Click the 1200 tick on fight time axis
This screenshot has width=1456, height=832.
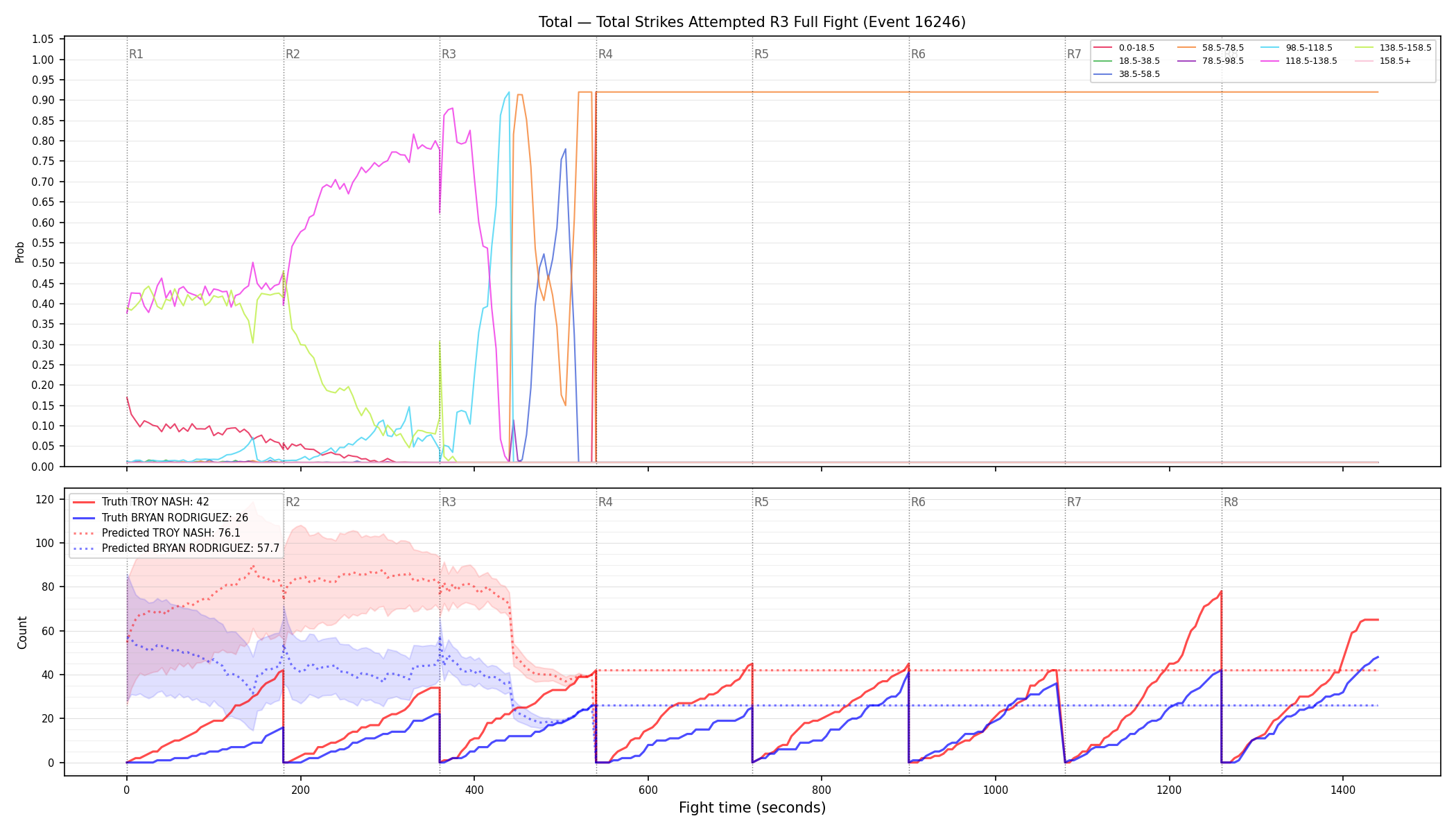pos(1170,790)
